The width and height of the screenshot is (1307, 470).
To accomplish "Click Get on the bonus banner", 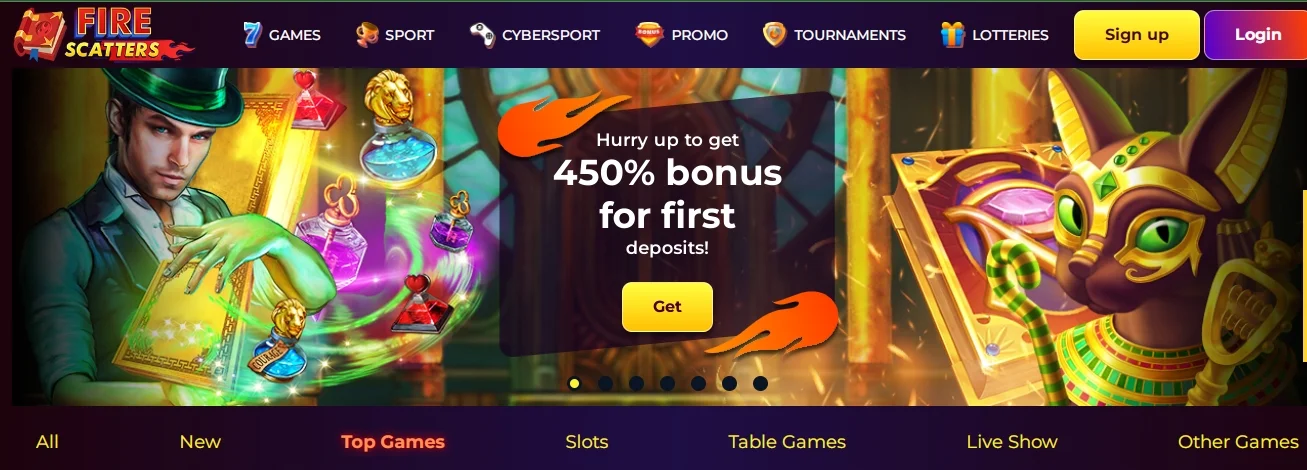I will (x=667, y=307).
